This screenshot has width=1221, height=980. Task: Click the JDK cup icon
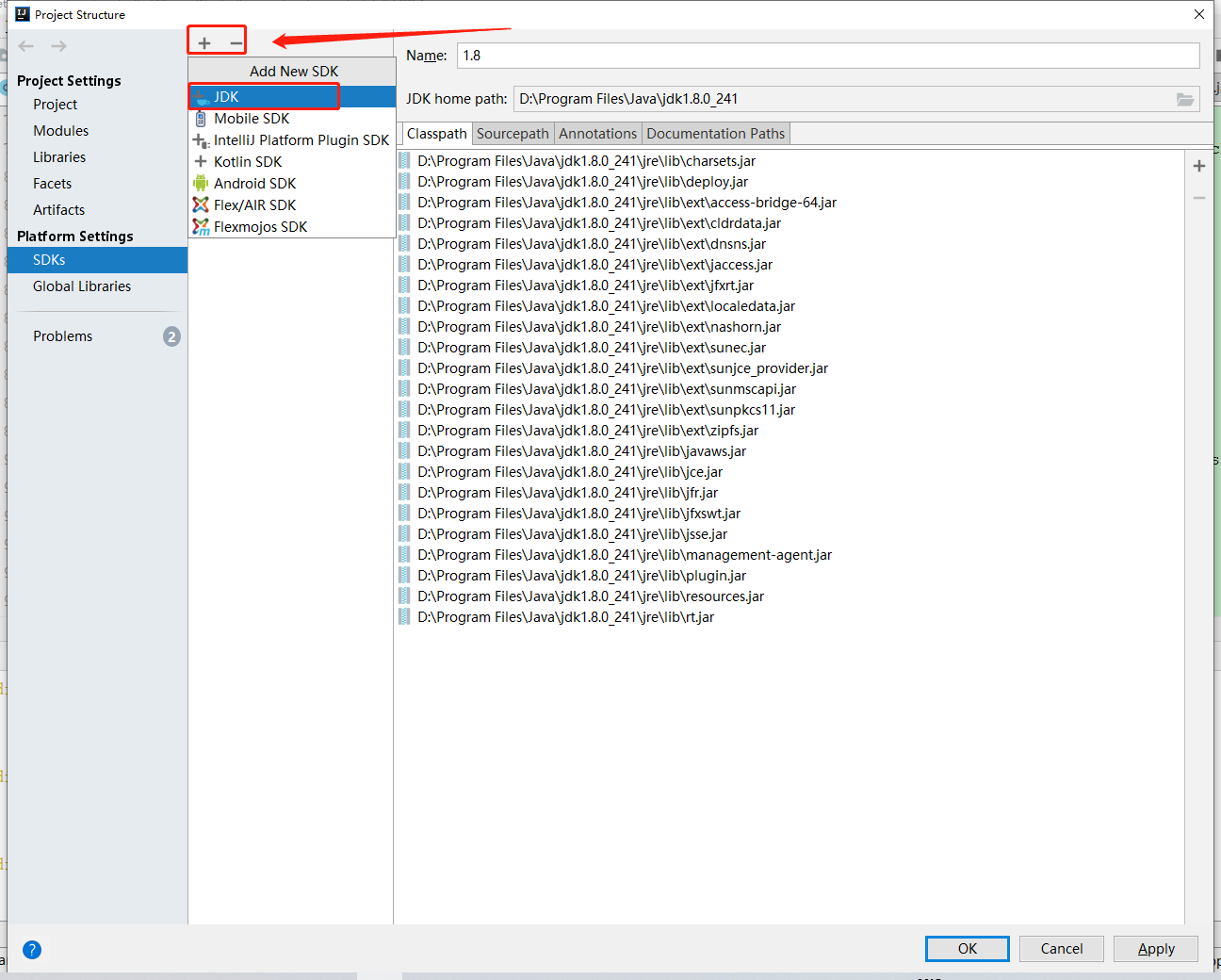tap(202, 97)
